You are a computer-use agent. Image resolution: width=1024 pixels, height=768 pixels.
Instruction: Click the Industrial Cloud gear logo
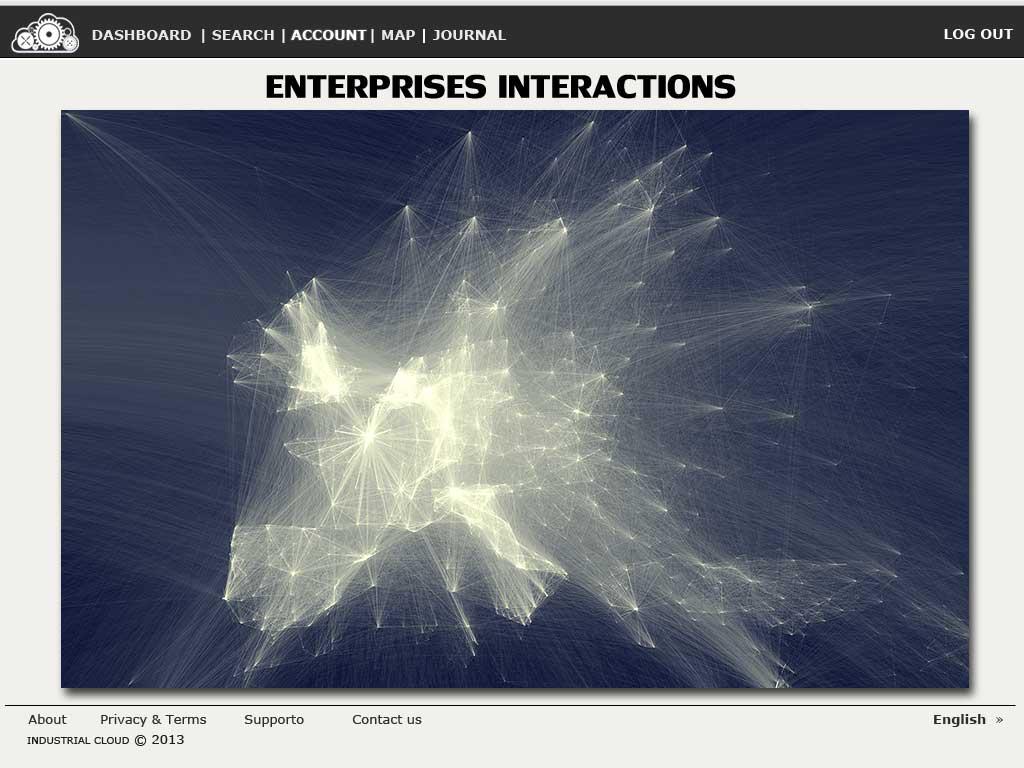pyautogui.click(x=45, y=33)
